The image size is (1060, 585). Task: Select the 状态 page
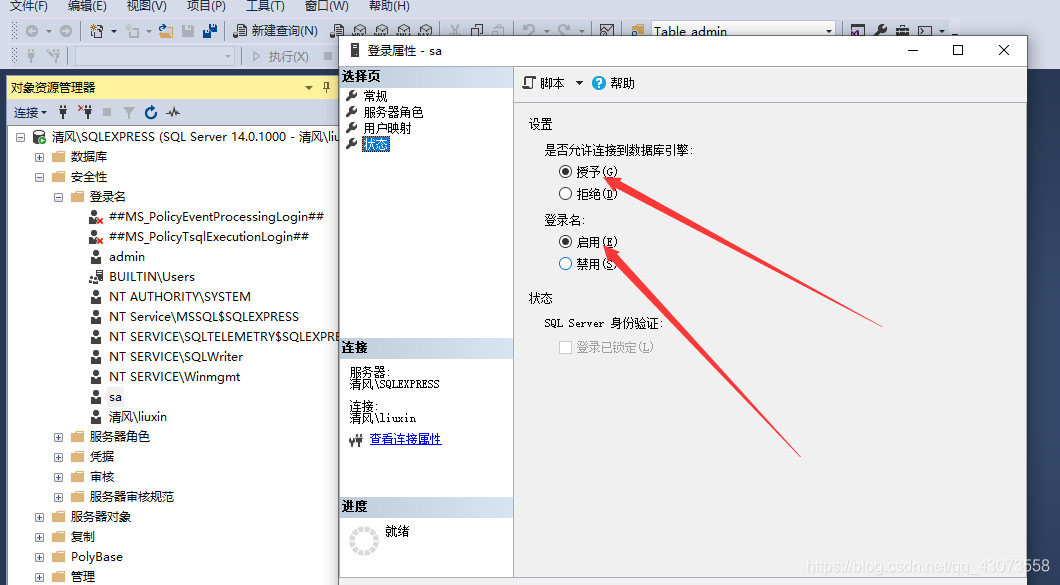tap(375, 144)
